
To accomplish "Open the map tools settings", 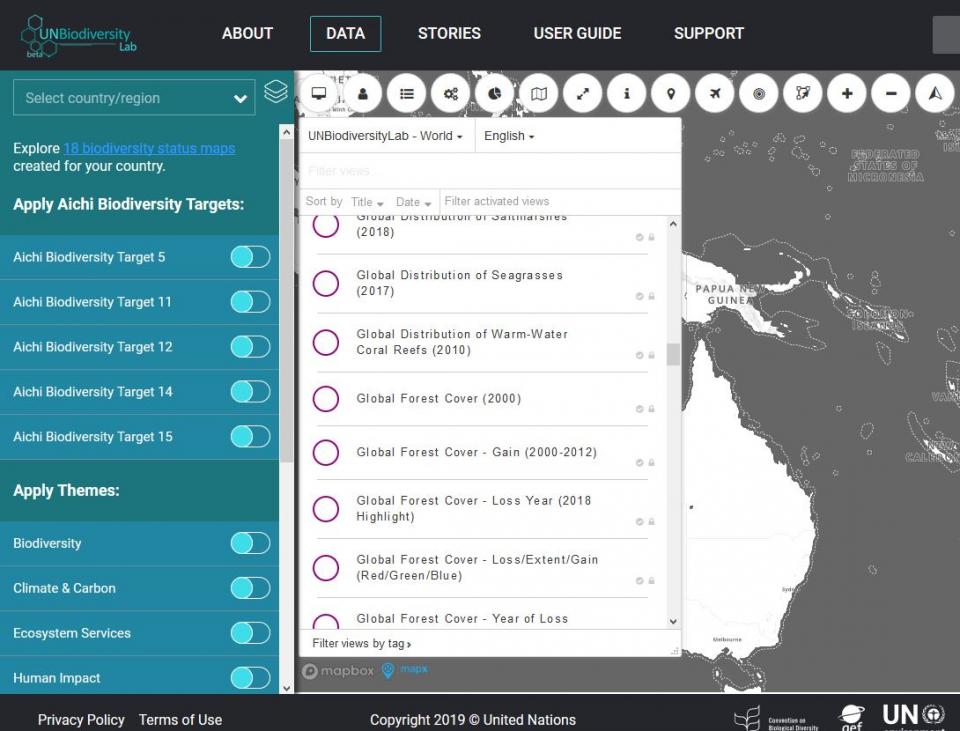I will click(451, 93).
